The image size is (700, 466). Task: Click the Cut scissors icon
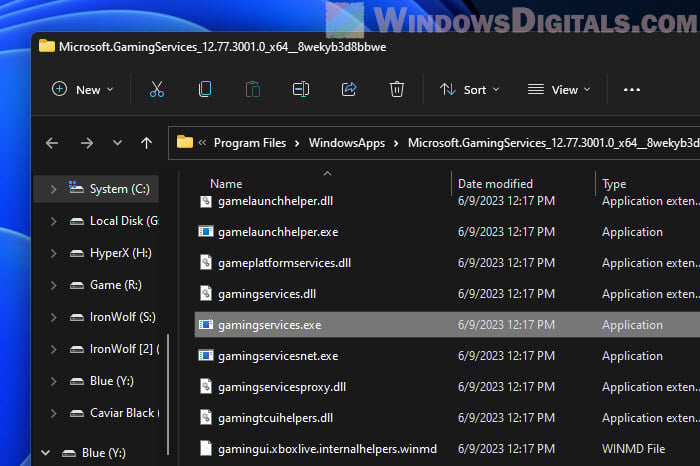(157, 89)
